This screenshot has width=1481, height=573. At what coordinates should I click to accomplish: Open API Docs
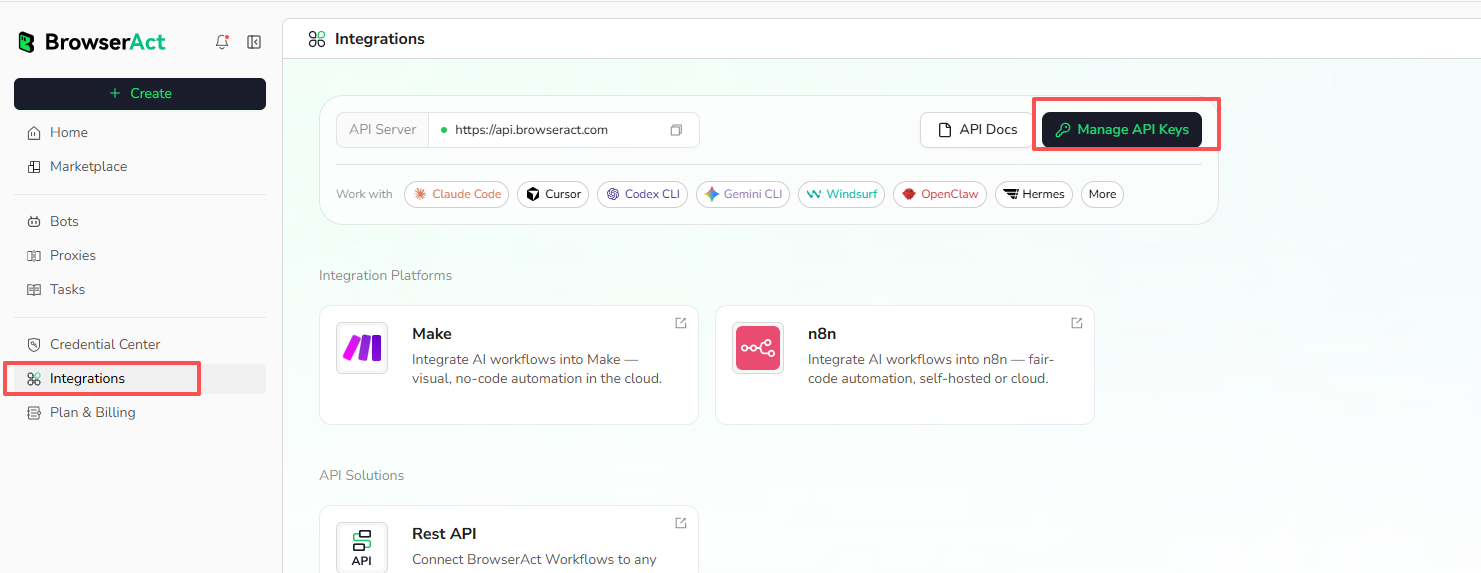pyautogui.click(x=977, y=129)
